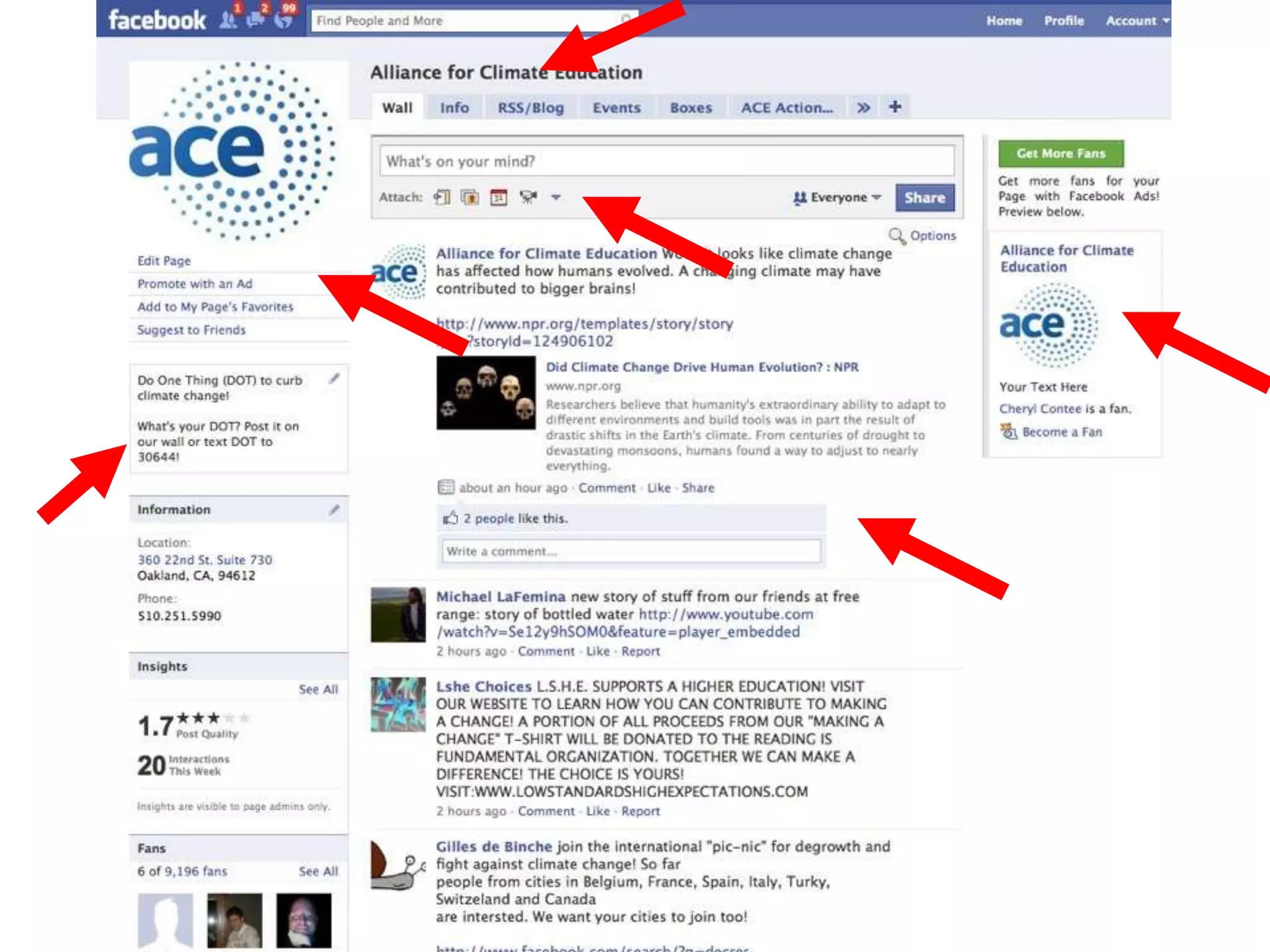Like the NPR climate post
This screenshot has width=1270, height=952.
click(x=659, y=488)
